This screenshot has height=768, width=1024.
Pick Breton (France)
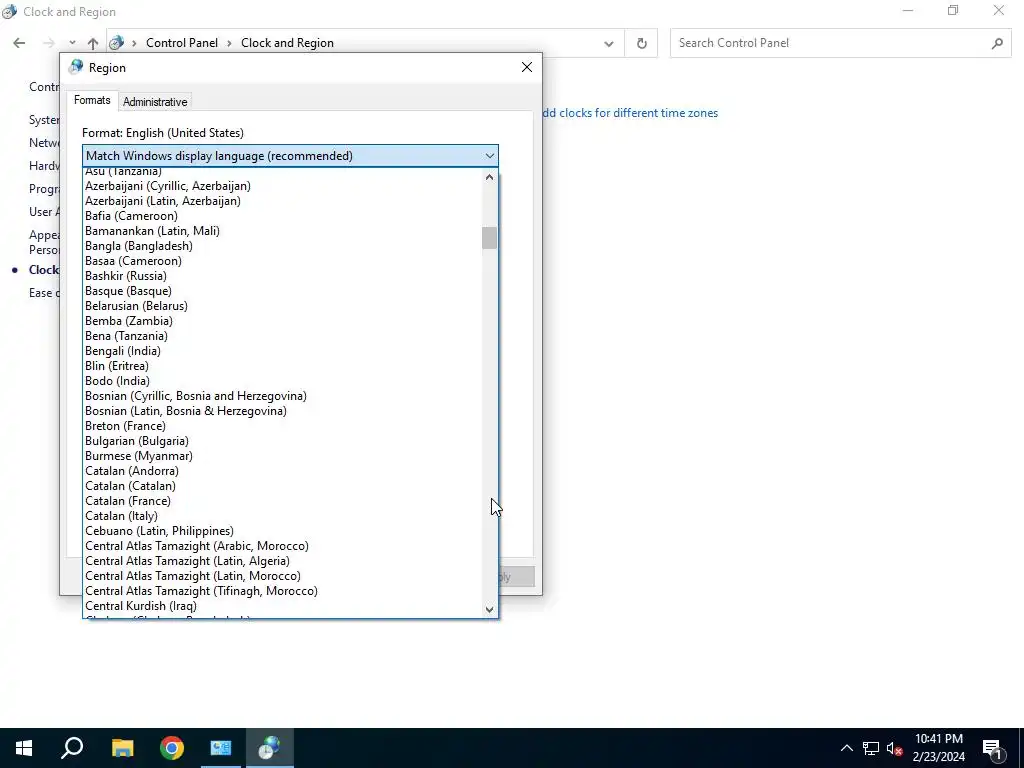coord(282,426)
